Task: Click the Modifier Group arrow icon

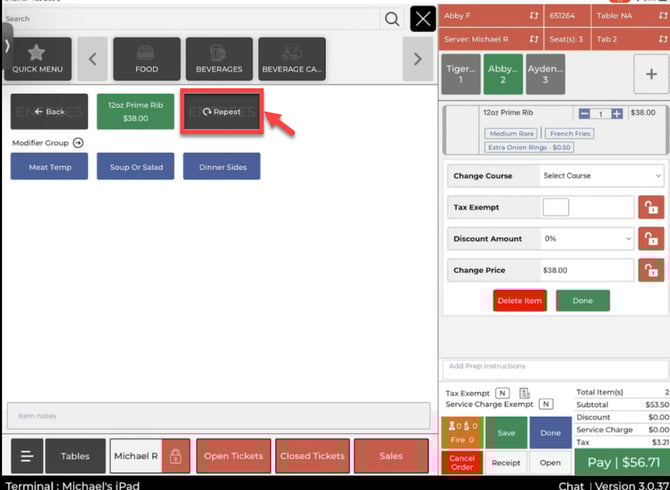Action: click(x=78, y=143)
